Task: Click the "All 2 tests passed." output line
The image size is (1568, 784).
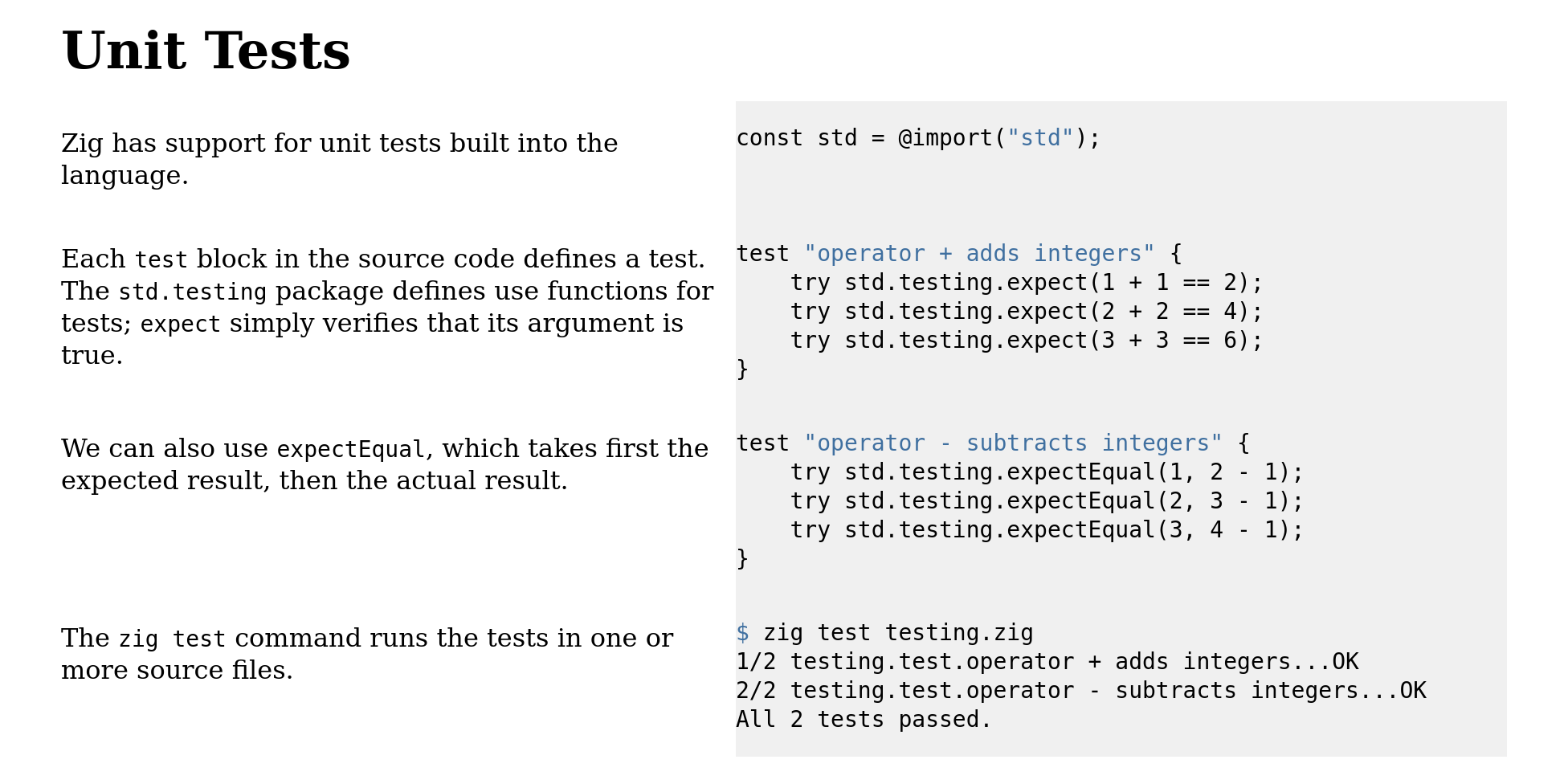Action: [x=864, y=720]
